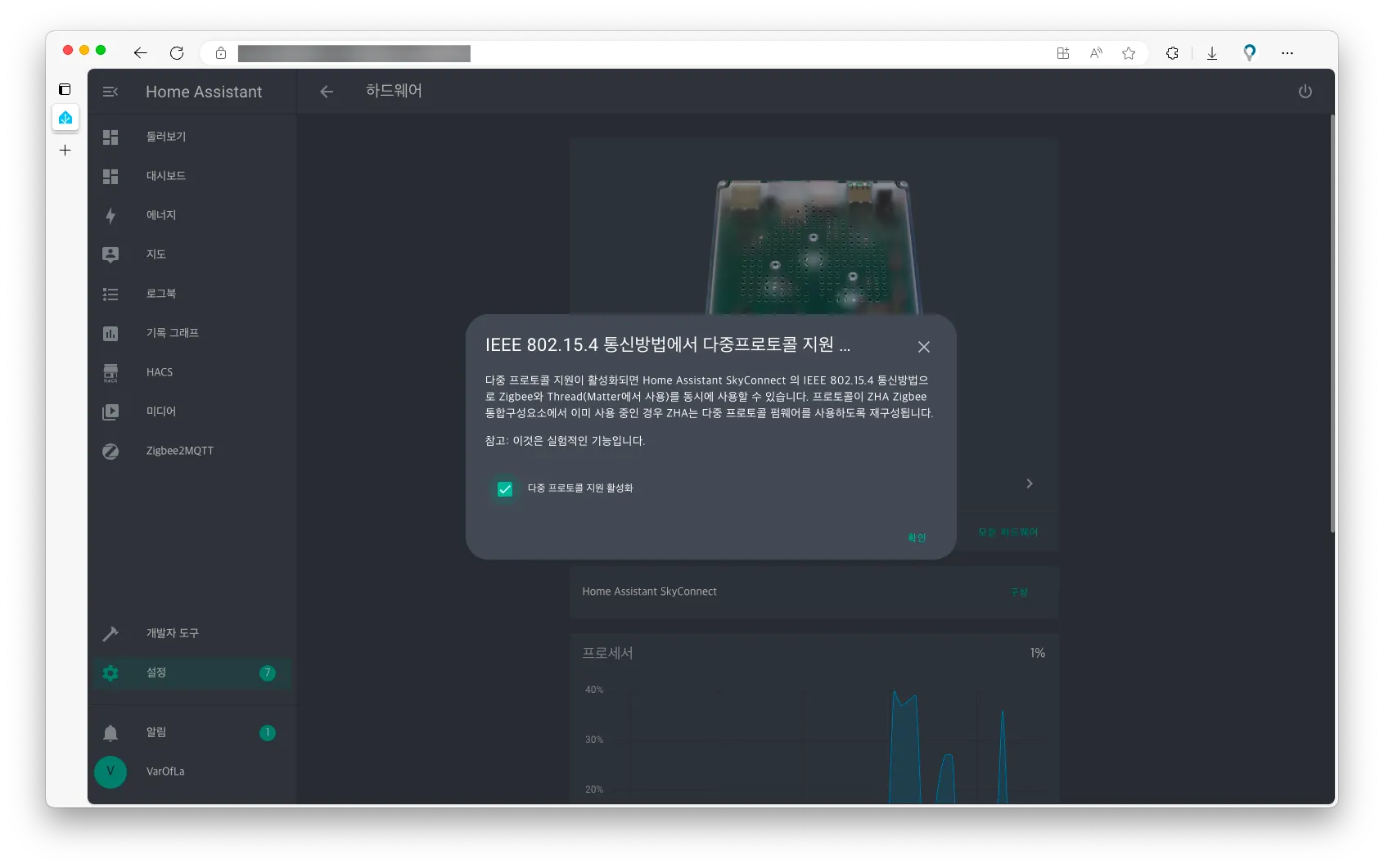This screenshot has width=1384, height=868.
Task: Select the Zigbee2MQTT menu item
Action: click(x=192, y=451)
